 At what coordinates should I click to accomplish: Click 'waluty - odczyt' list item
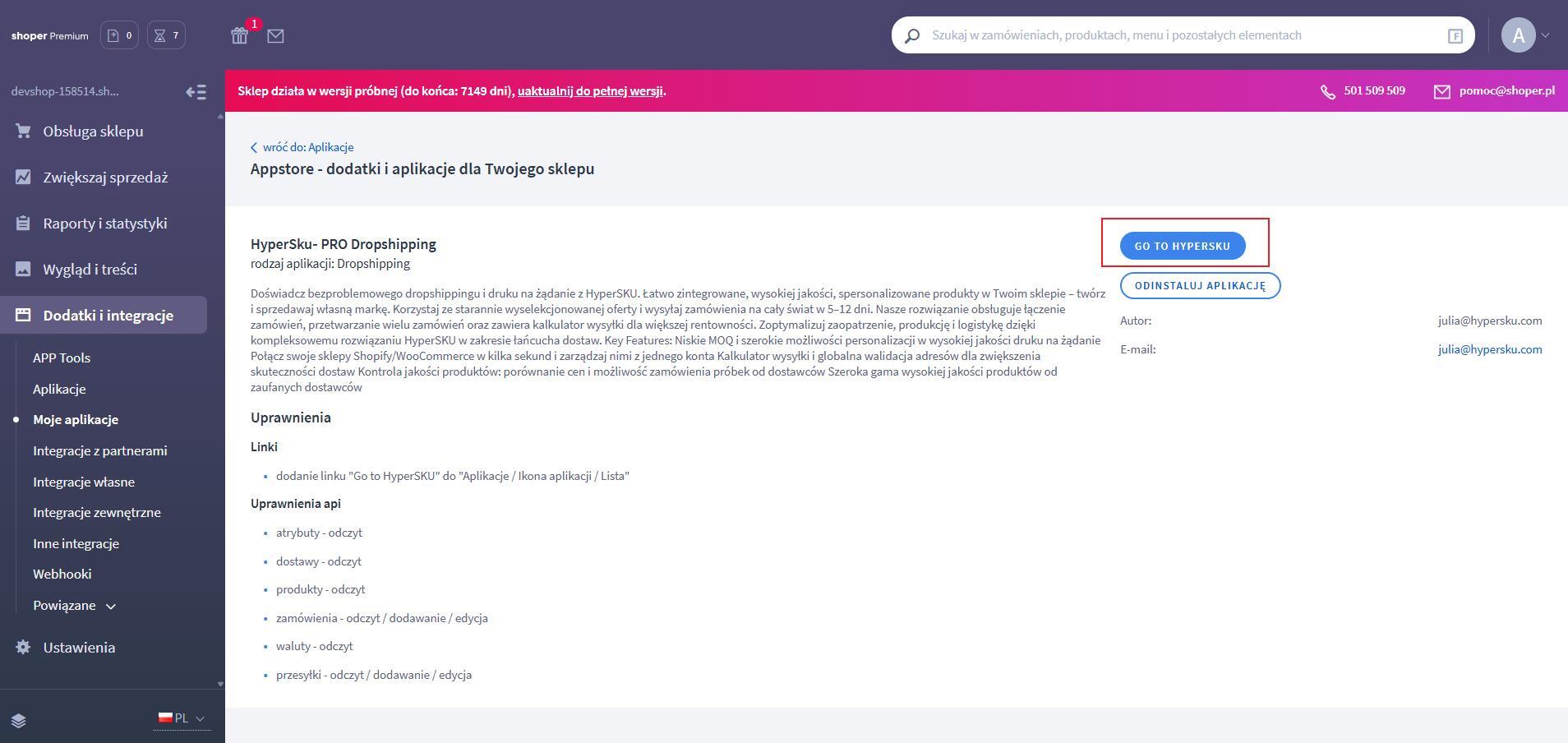click(315, 646)
